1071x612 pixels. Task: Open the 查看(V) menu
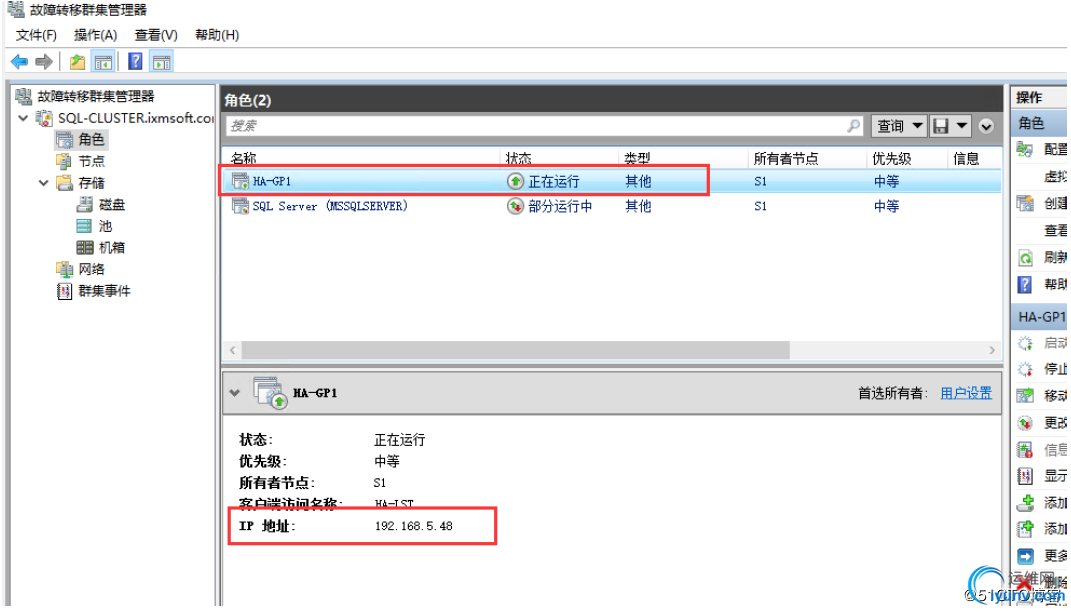156,35
